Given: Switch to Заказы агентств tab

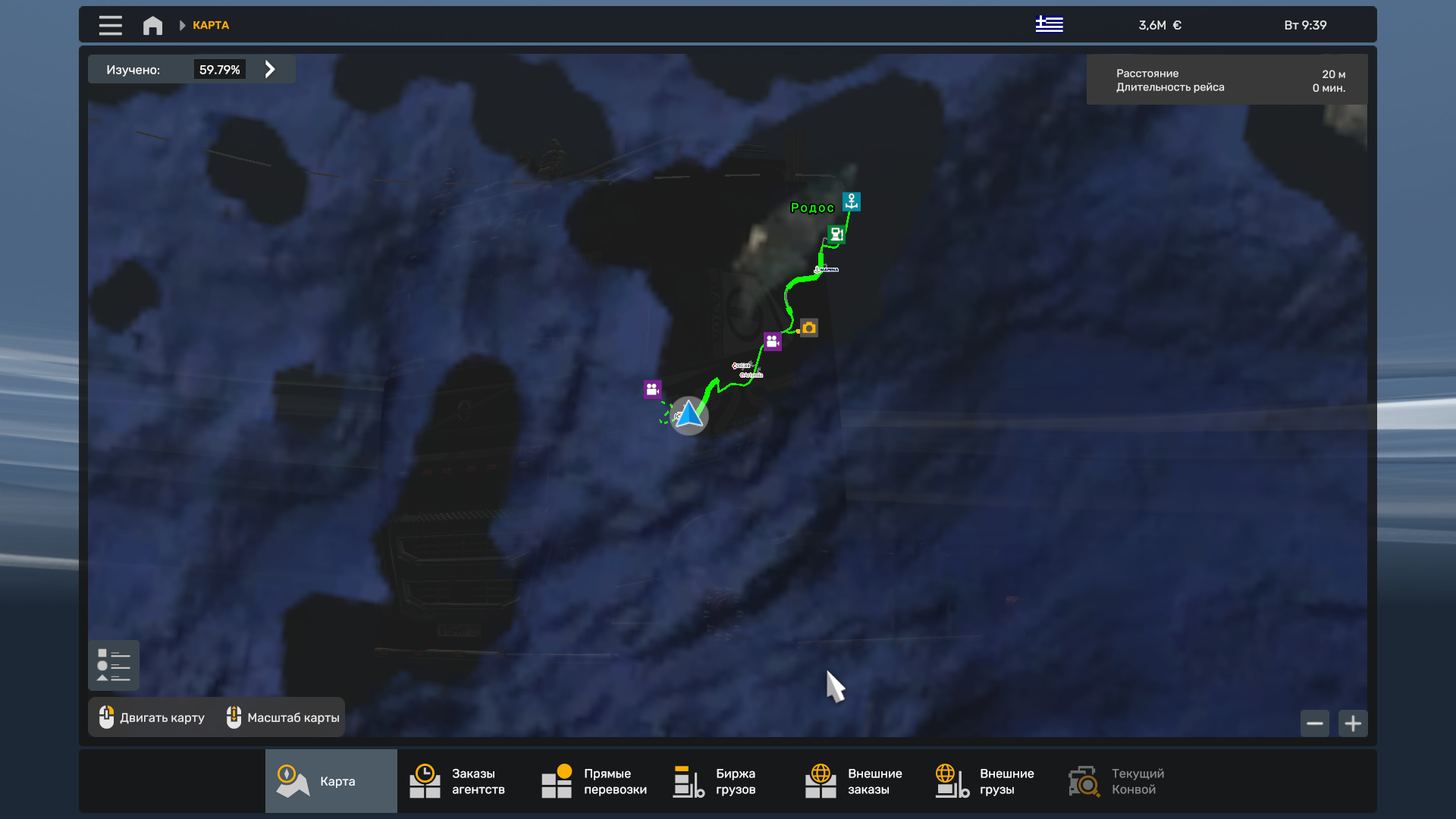Looking at the screenshot, I should click(x=463, y=781).
